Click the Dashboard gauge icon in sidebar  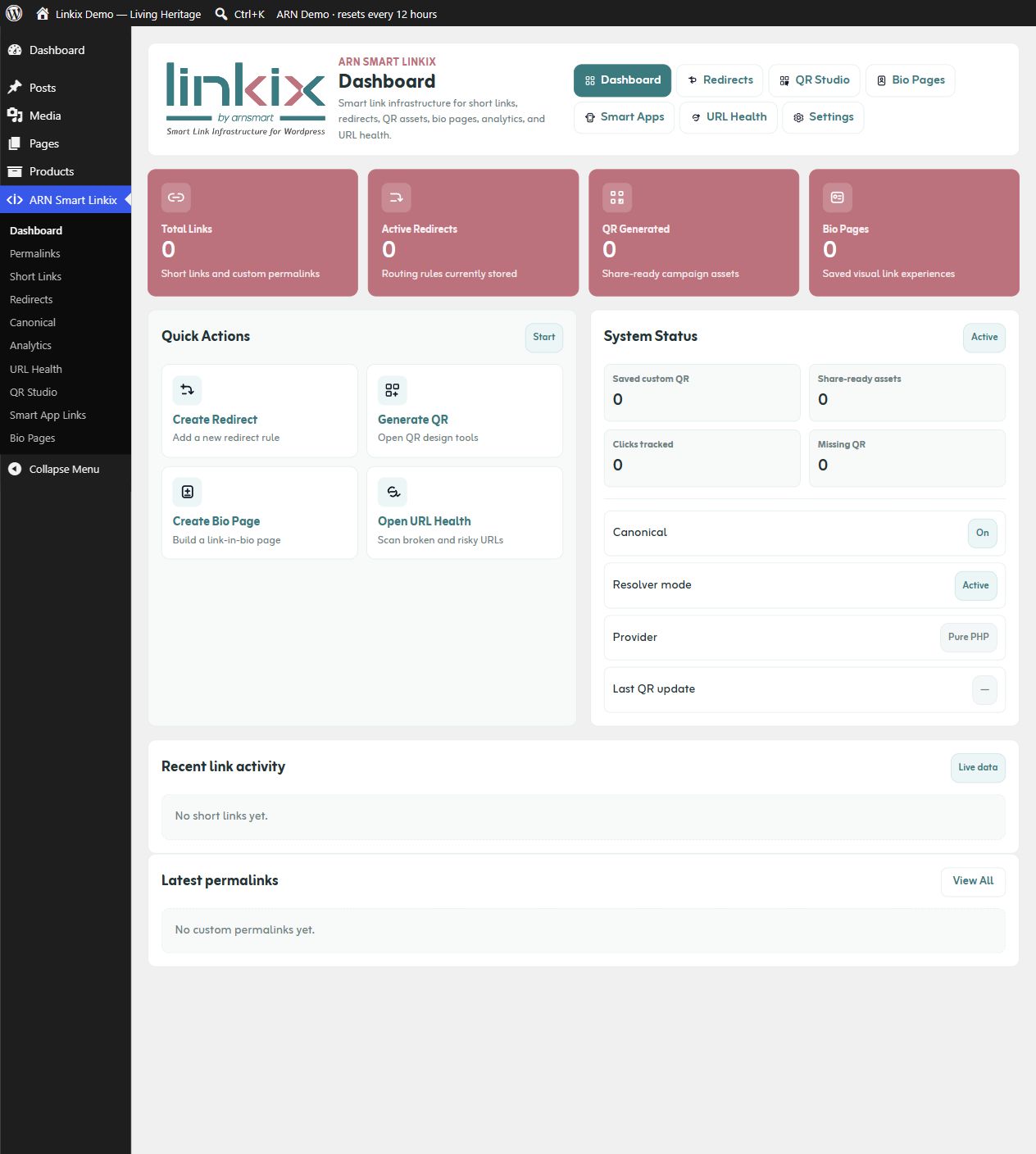[x=15, y=50]
